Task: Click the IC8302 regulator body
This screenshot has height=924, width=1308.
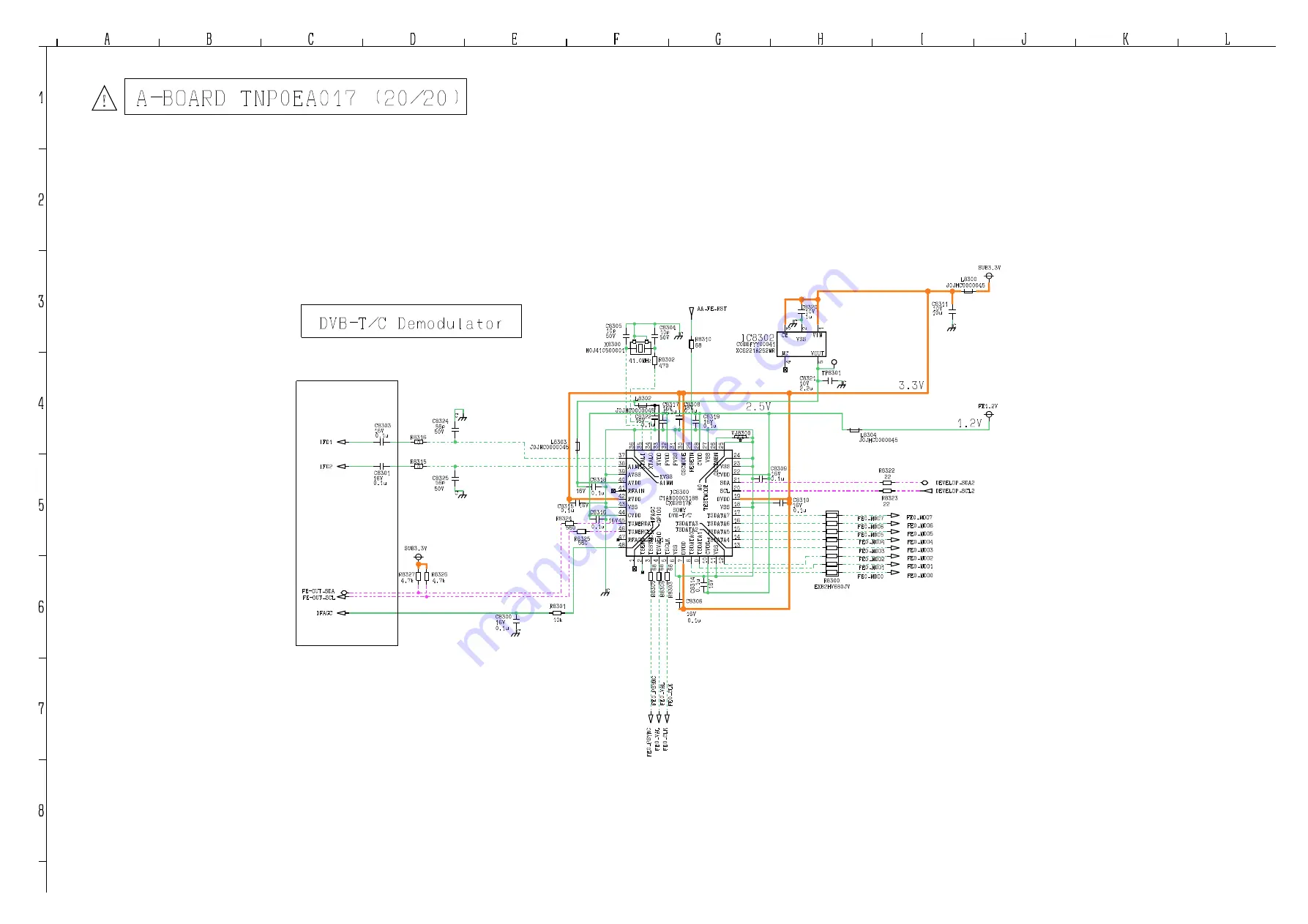Action: click(x=801, y=344)
